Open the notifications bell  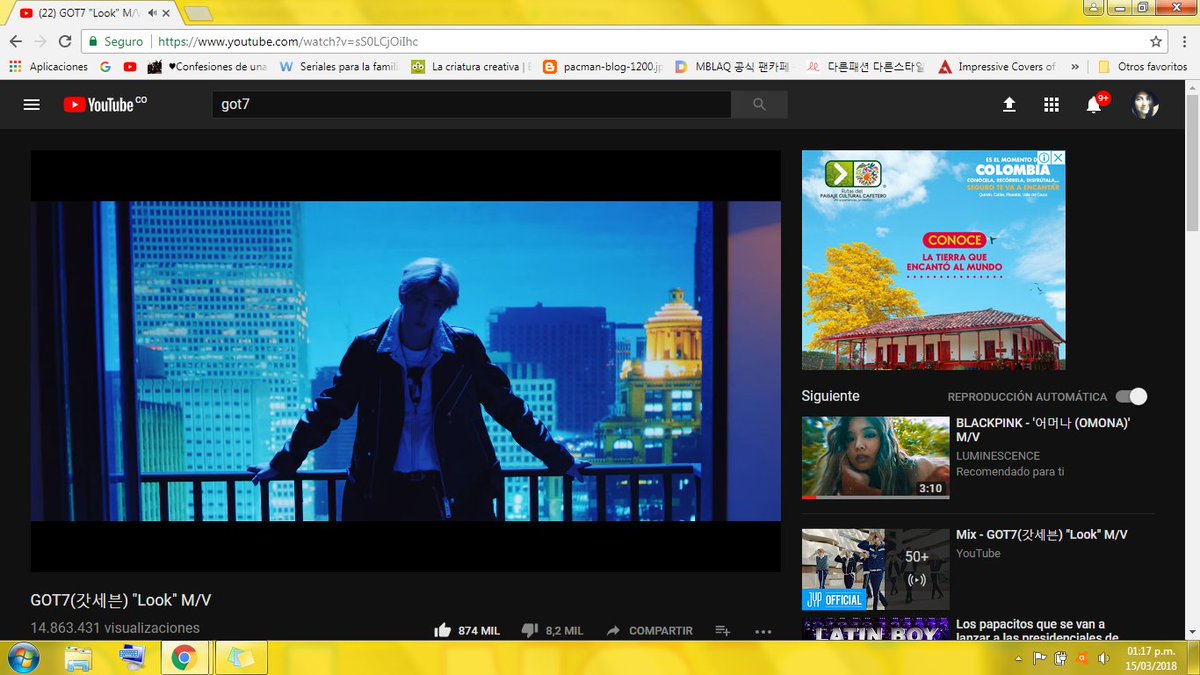1094,104
